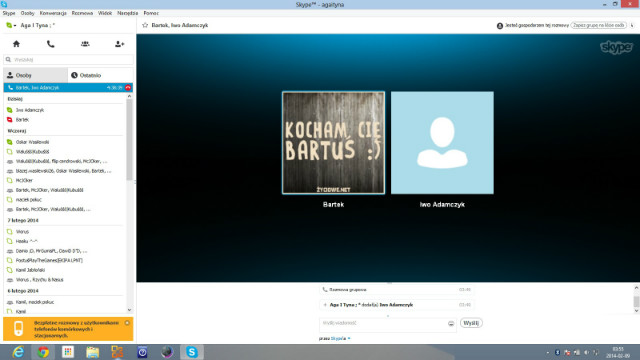The image size is (640, 360).
Task: End call with red hang-up button
Action: (x=128, y=88)
